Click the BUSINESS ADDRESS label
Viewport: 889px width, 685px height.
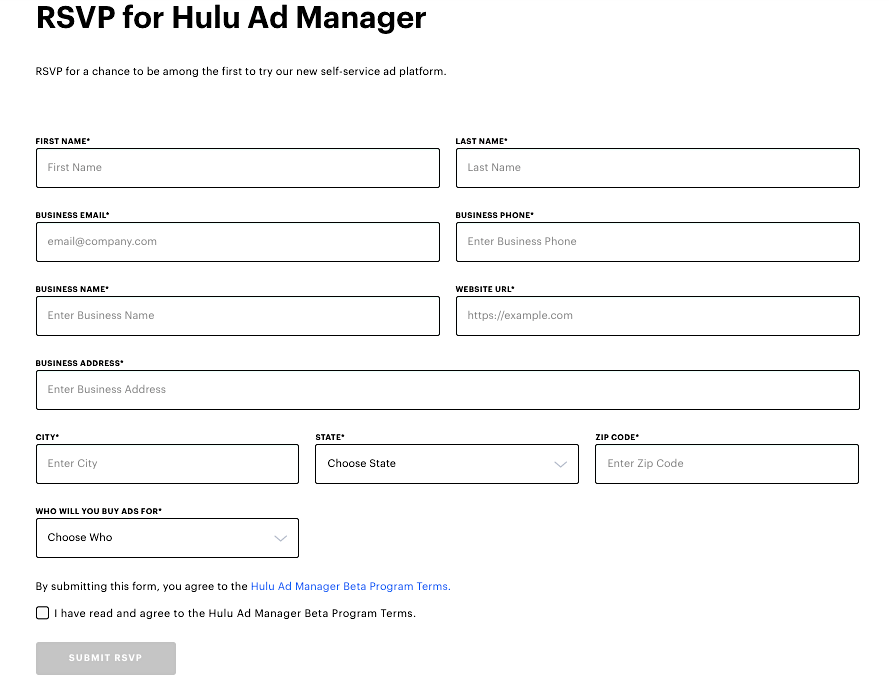[x=79, y=363]
